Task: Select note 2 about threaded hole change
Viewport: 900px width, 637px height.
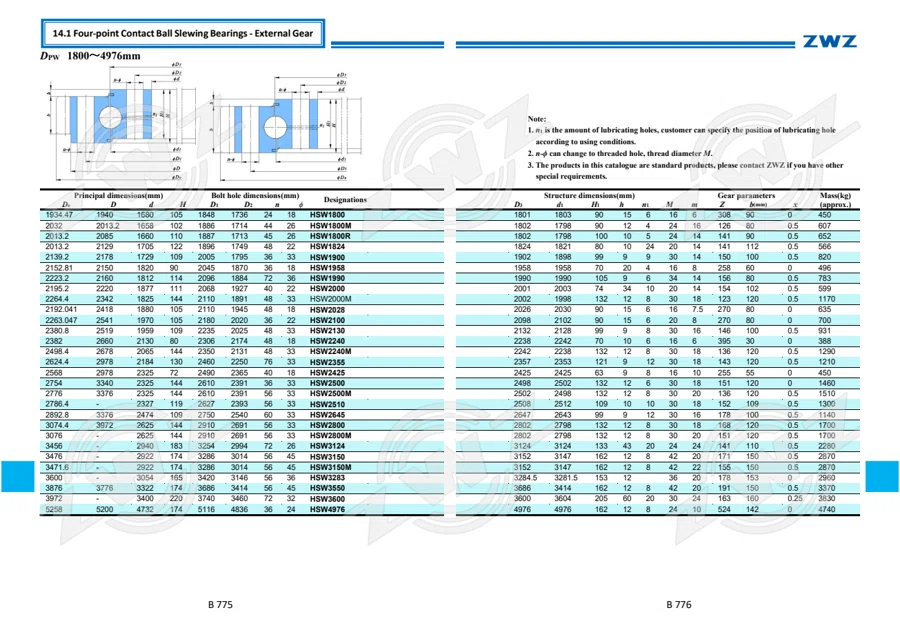Action: pyautogui.click(x=620, y=154)
